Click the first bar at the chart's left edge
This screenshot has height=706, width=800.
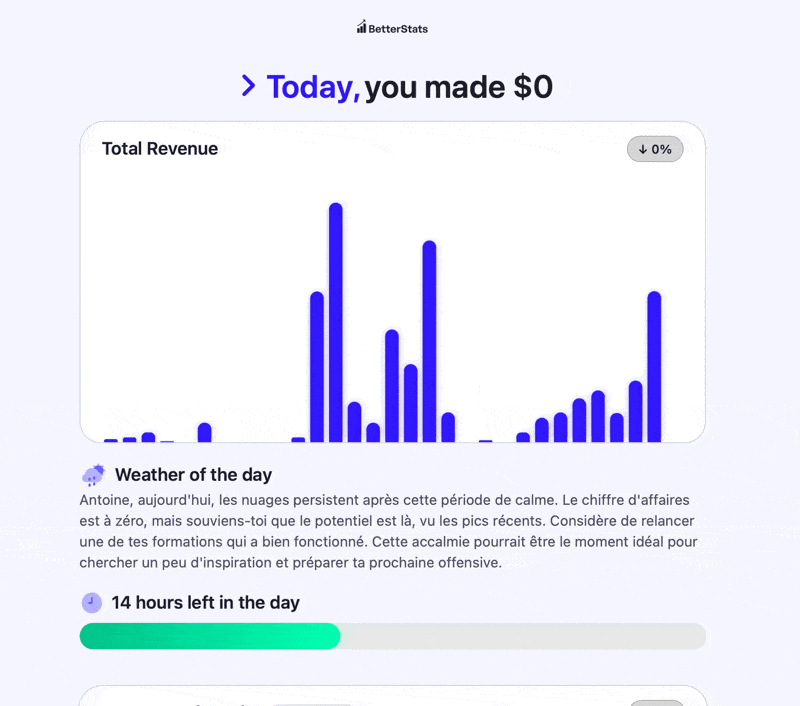tap(111, 440)
